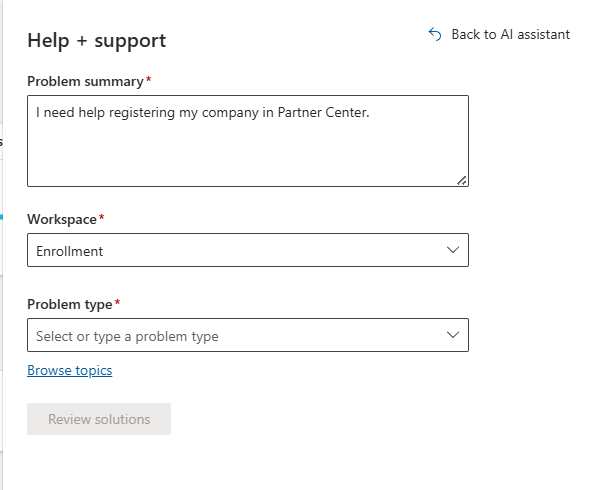Click the Browse topics link
The height and width of the screenshot is (490, 603).
point(69,371)
